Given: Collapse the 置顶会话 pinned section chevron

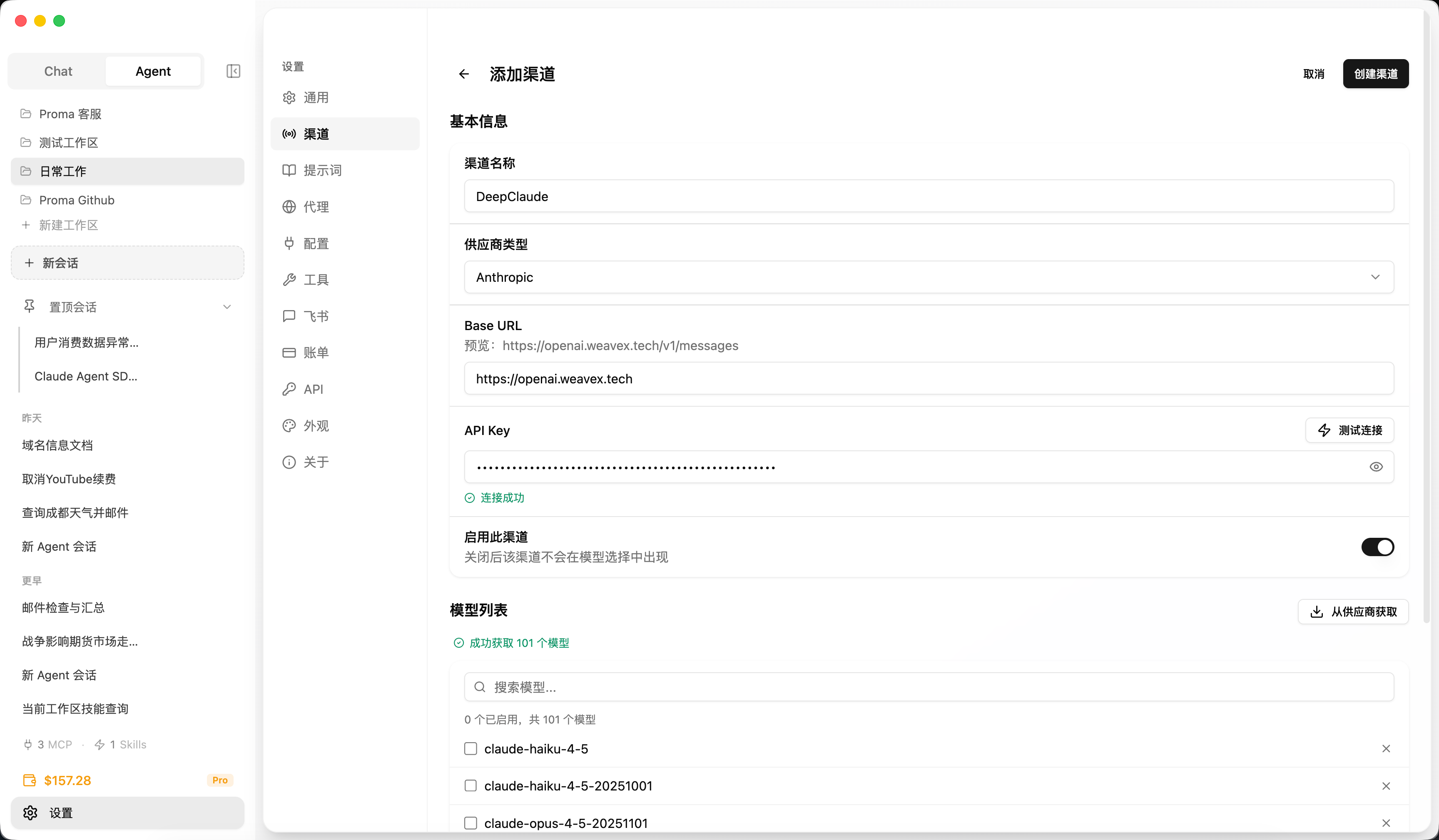Looking at the screenshot, I should pos(227,307).
